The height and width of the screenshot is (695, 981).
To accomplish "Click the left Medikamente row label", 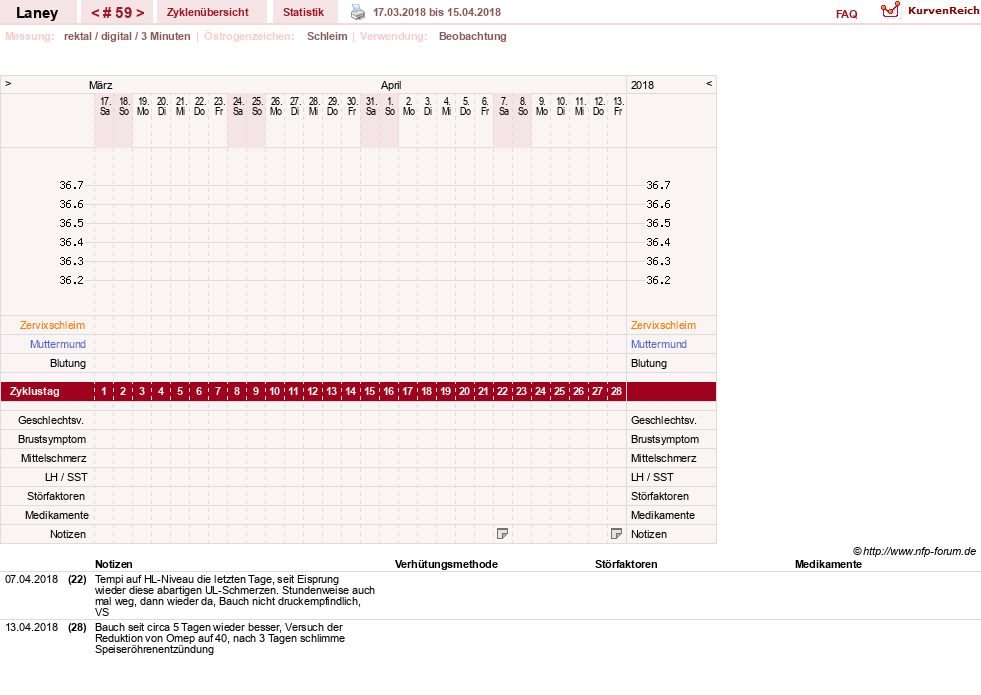I will [x=57, y=515].
